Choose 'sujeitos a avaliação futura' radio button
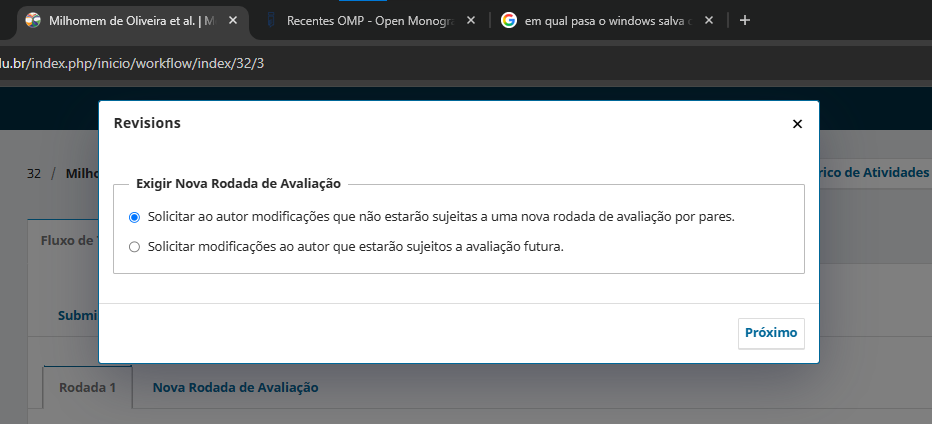This screenshot has width=932, height=424. [x=134, y=247]
